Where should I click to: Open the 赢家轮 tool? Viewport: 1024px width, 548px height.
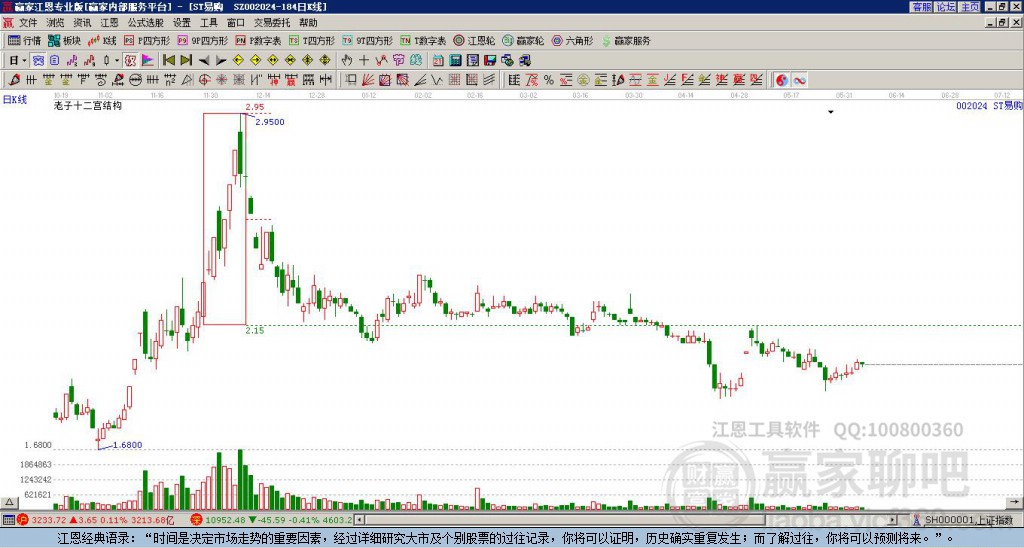coord(523,40)
